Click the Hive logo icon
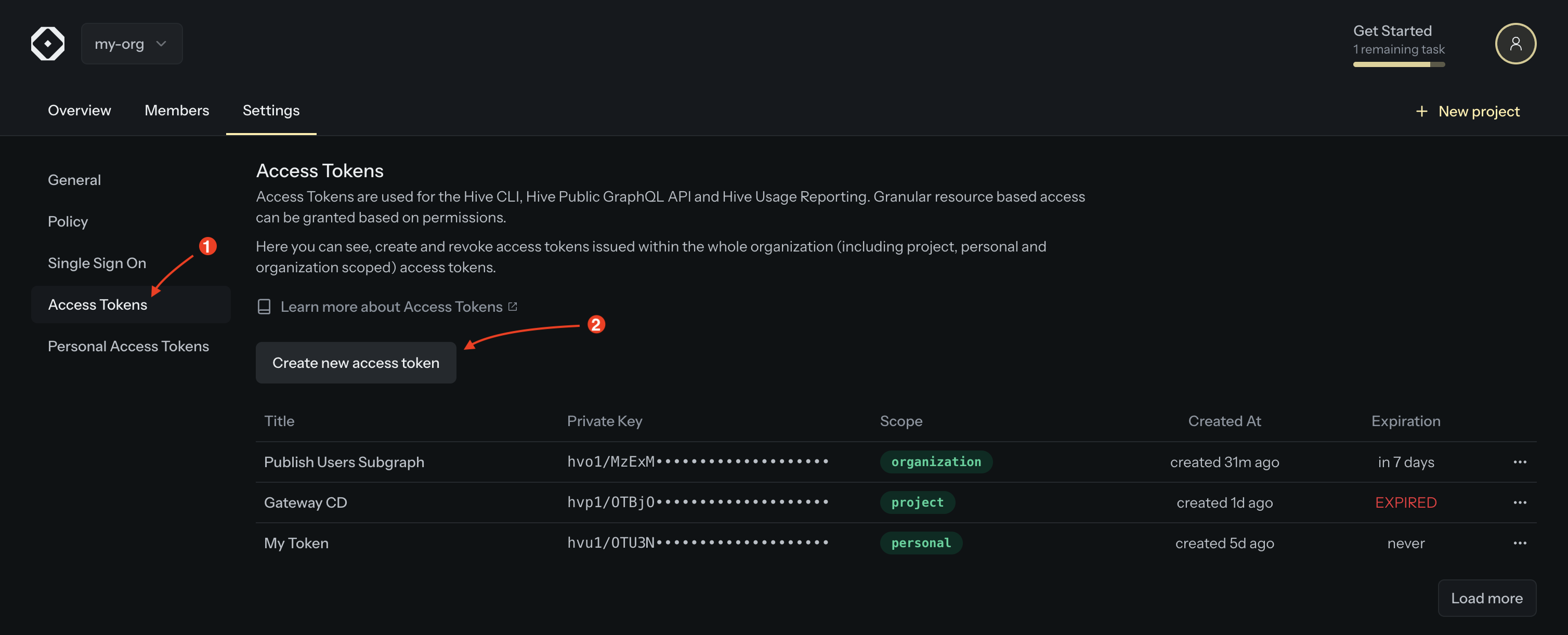This screenshot has height=635, width=1568. coord(47,44)
